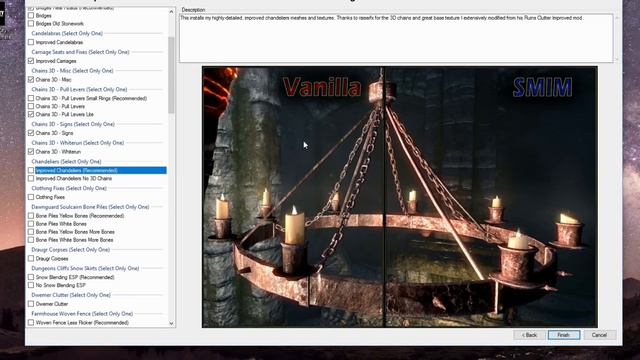The image size is (640, 360).
Task: Toggle Chains 3D - Signs checkbox
Action: tap(31, 133)
